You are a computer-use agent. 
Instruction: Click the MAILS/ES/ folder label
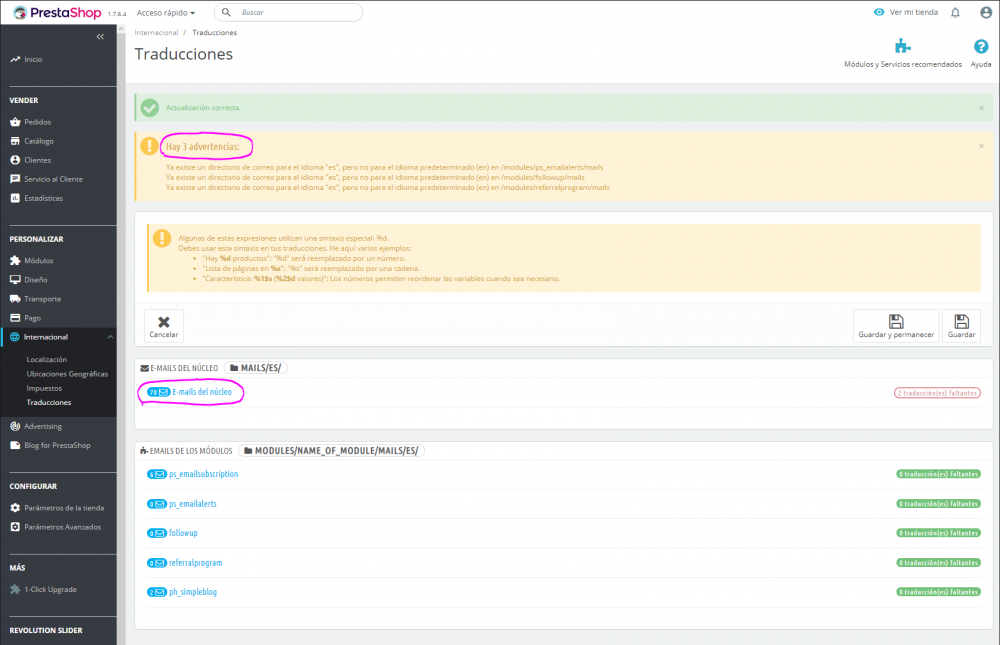pos(256,368)
